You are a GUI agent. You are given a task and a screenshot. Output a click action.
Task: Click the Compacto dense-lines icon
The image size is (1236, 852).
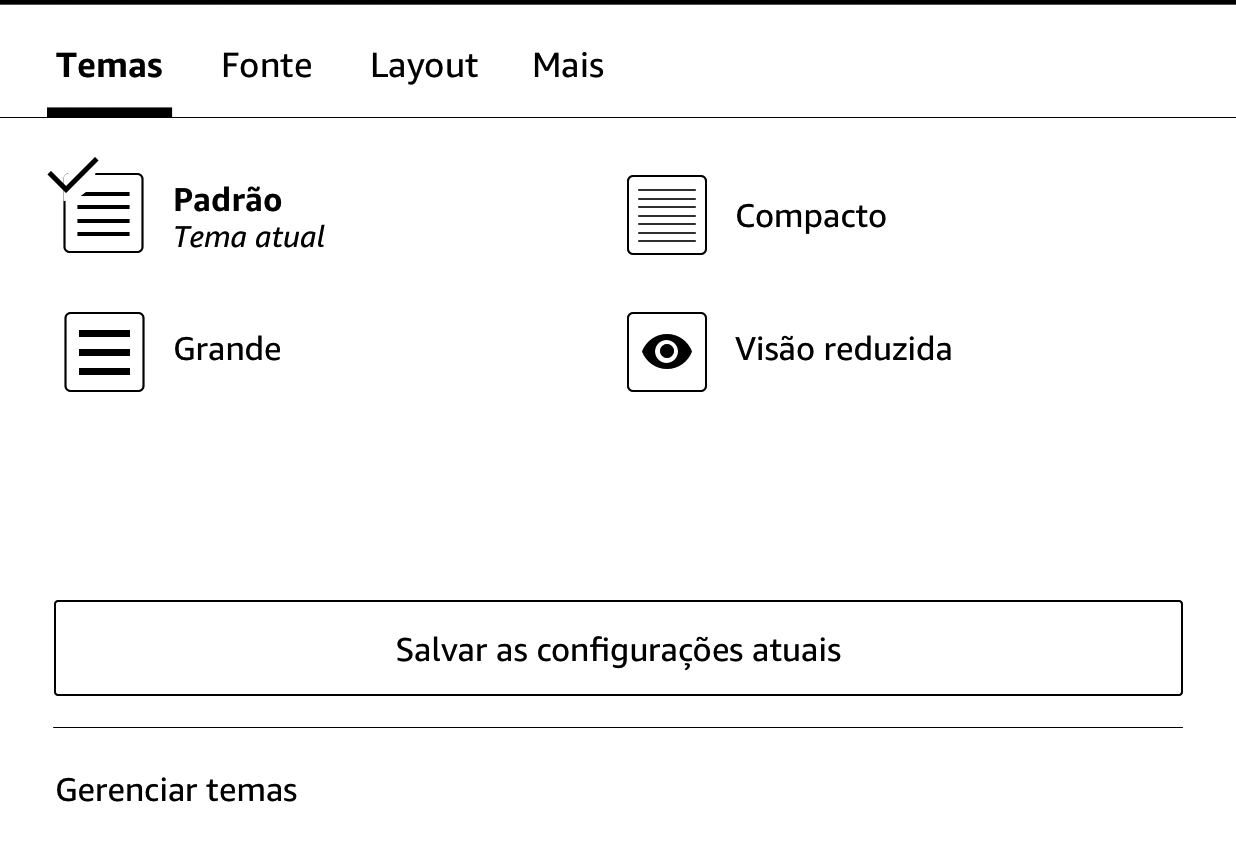(667, 215)
